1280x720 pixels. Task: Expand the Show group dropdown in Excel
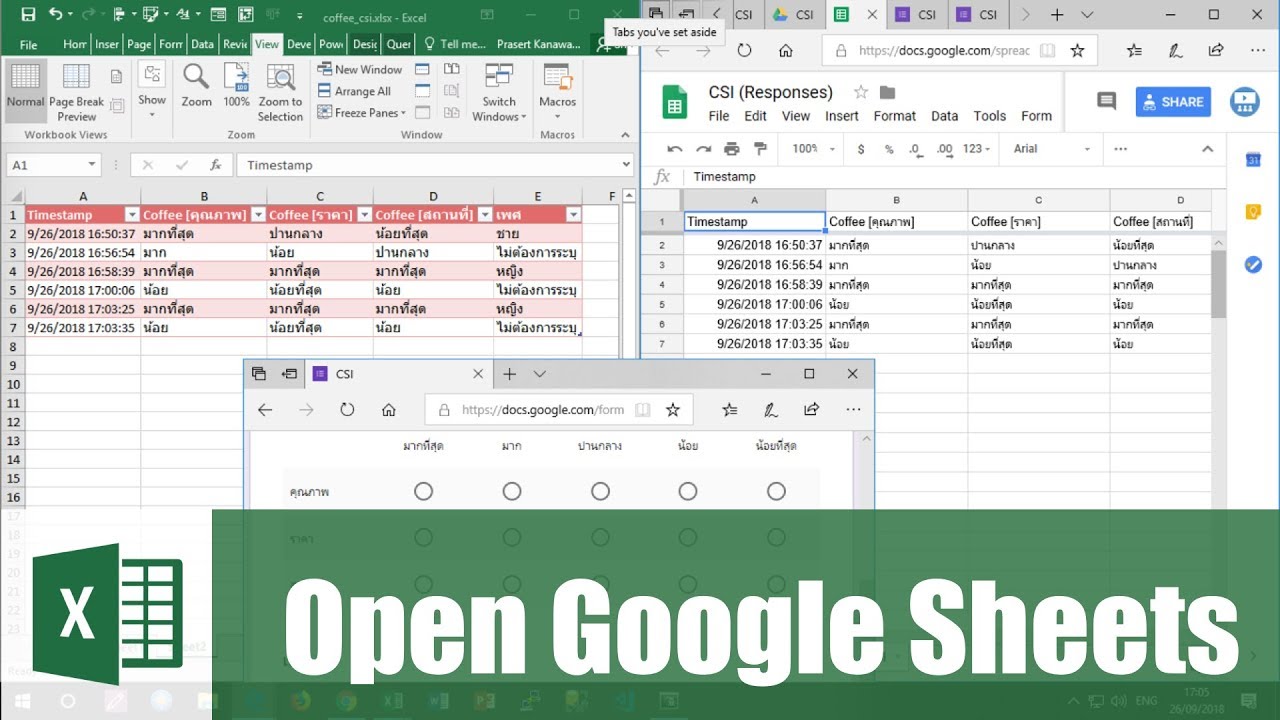pyautogui.click(x=152, y=90)
